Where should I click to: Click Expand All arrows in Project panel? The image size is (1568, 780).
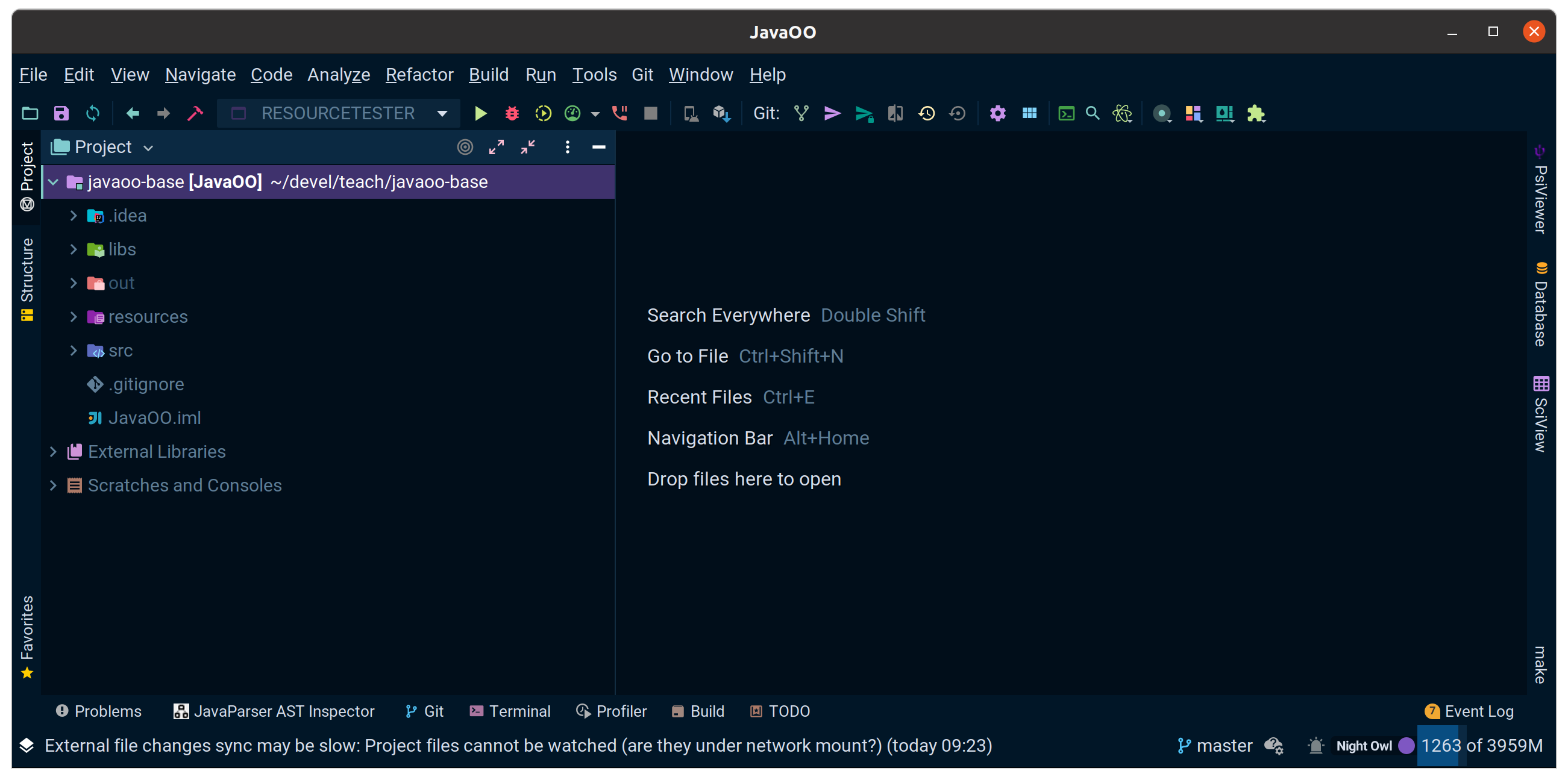(x=497, y=147)
